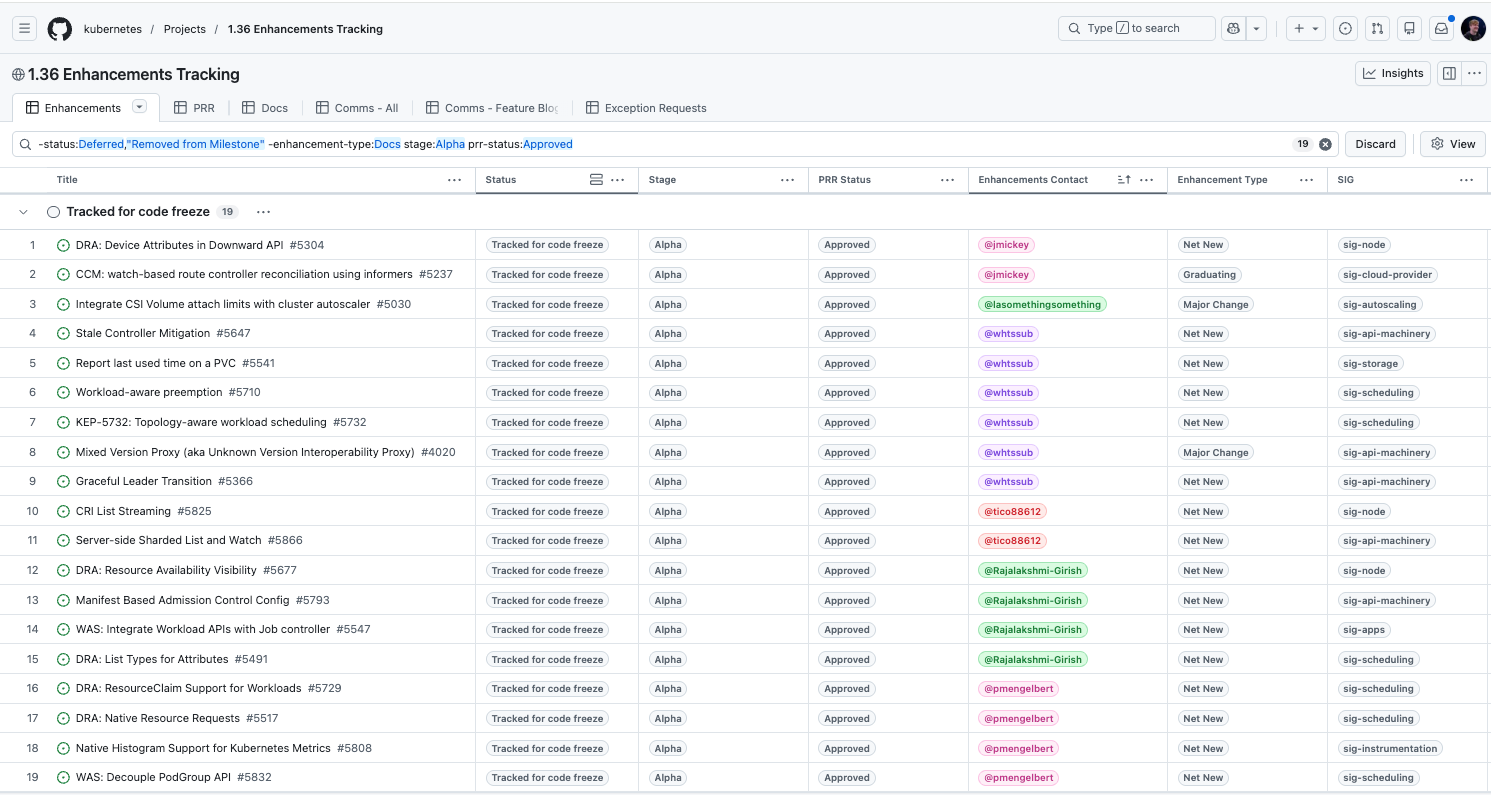Image resolution: width=1491 pixels, height=795 pixels.
Task: Open notifications inbox icon
Action: 1441,29
